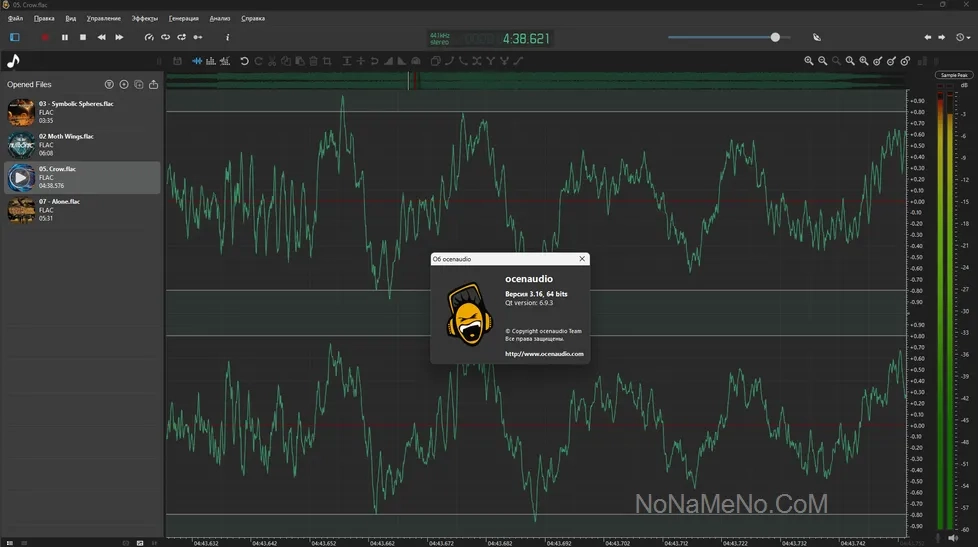The width and height of the screenshot is (978, 547).
Task: Click the http://www.ocenaudio.com link
Action: [x=544, y=353]
